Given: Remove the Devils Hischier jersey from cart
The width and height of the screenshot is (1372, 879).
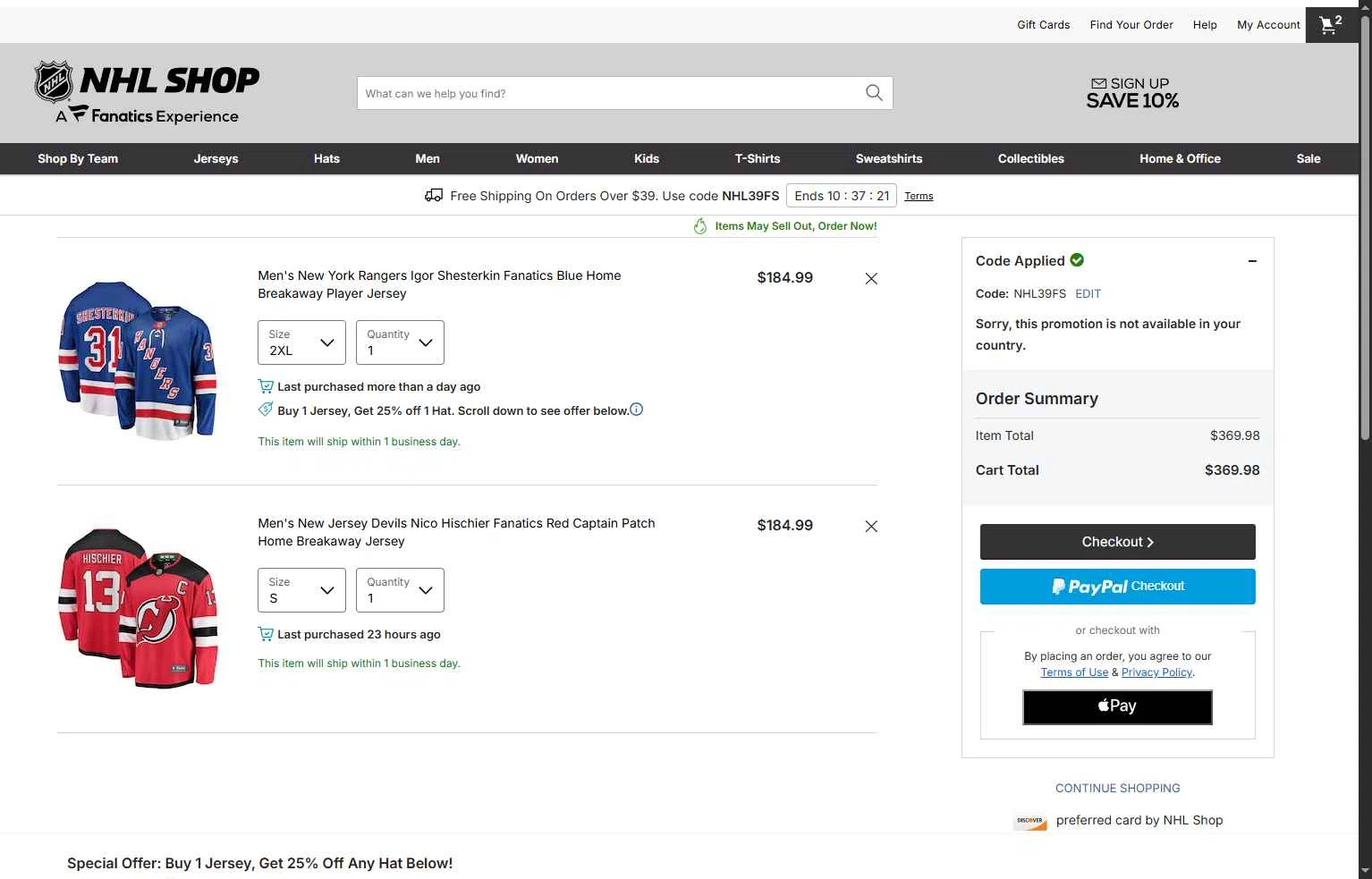Looking at the screenshot, I should coord(871,527).
